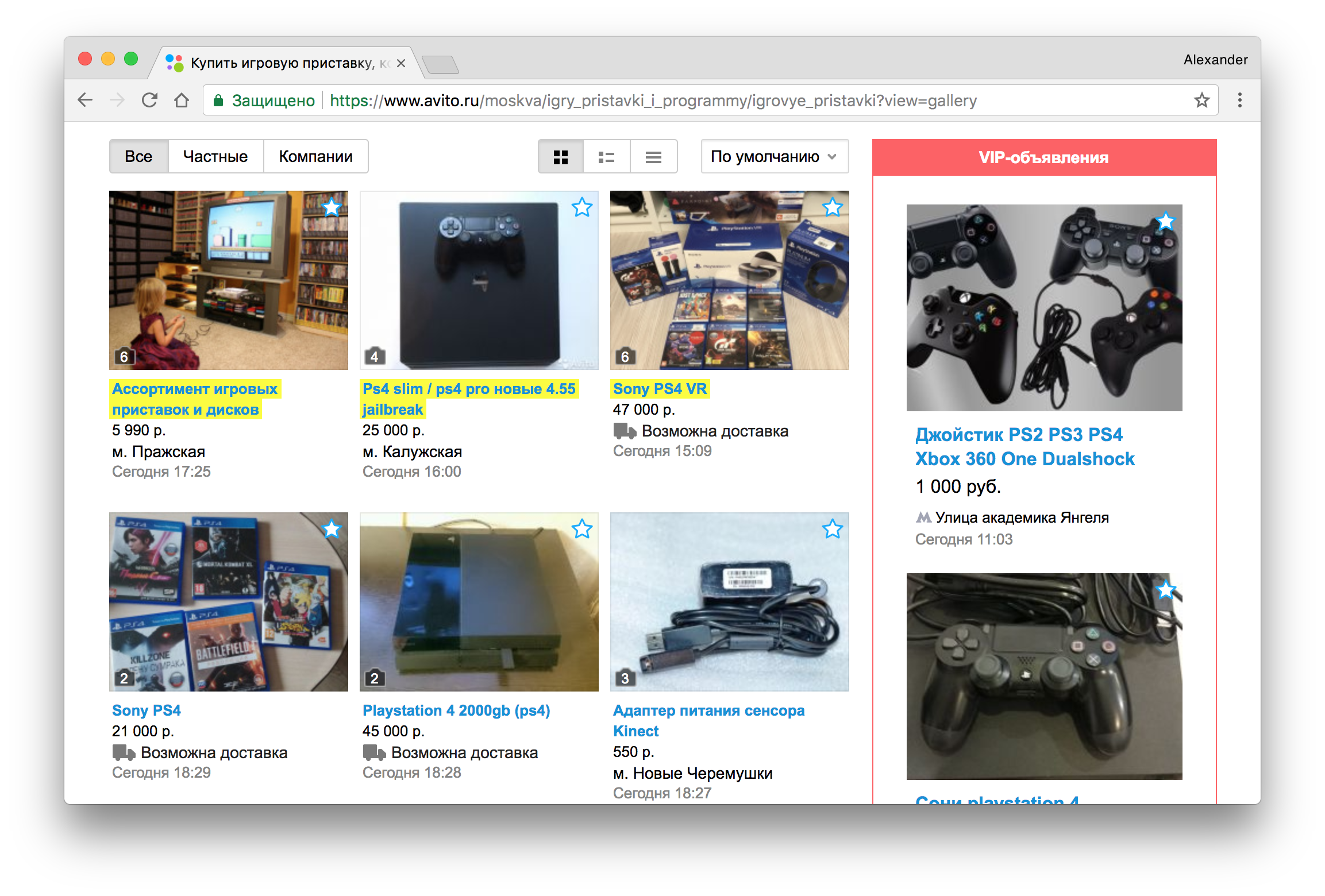Favorite the Kinect adapter listing star
This screenshot has width=1325, height=896.
click(832, 529)
